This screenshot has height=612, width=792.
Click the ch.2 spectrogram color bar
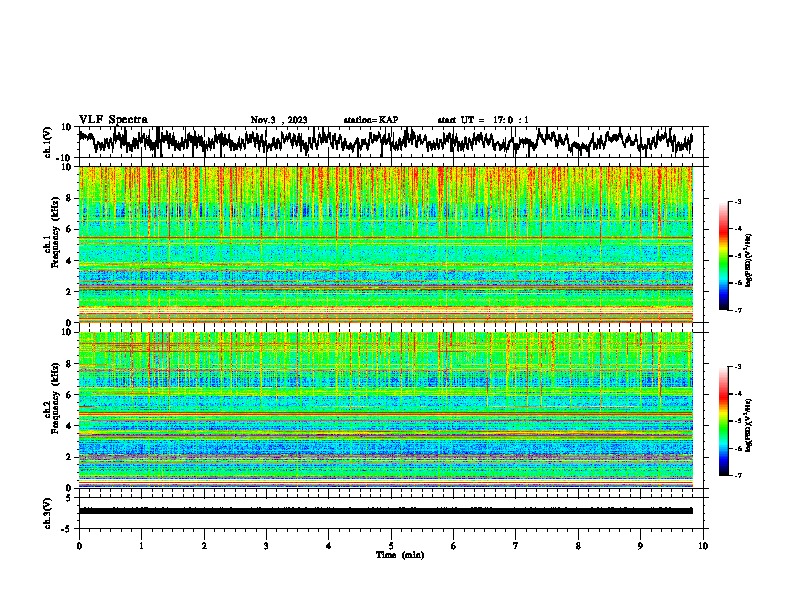click(723, 421)
